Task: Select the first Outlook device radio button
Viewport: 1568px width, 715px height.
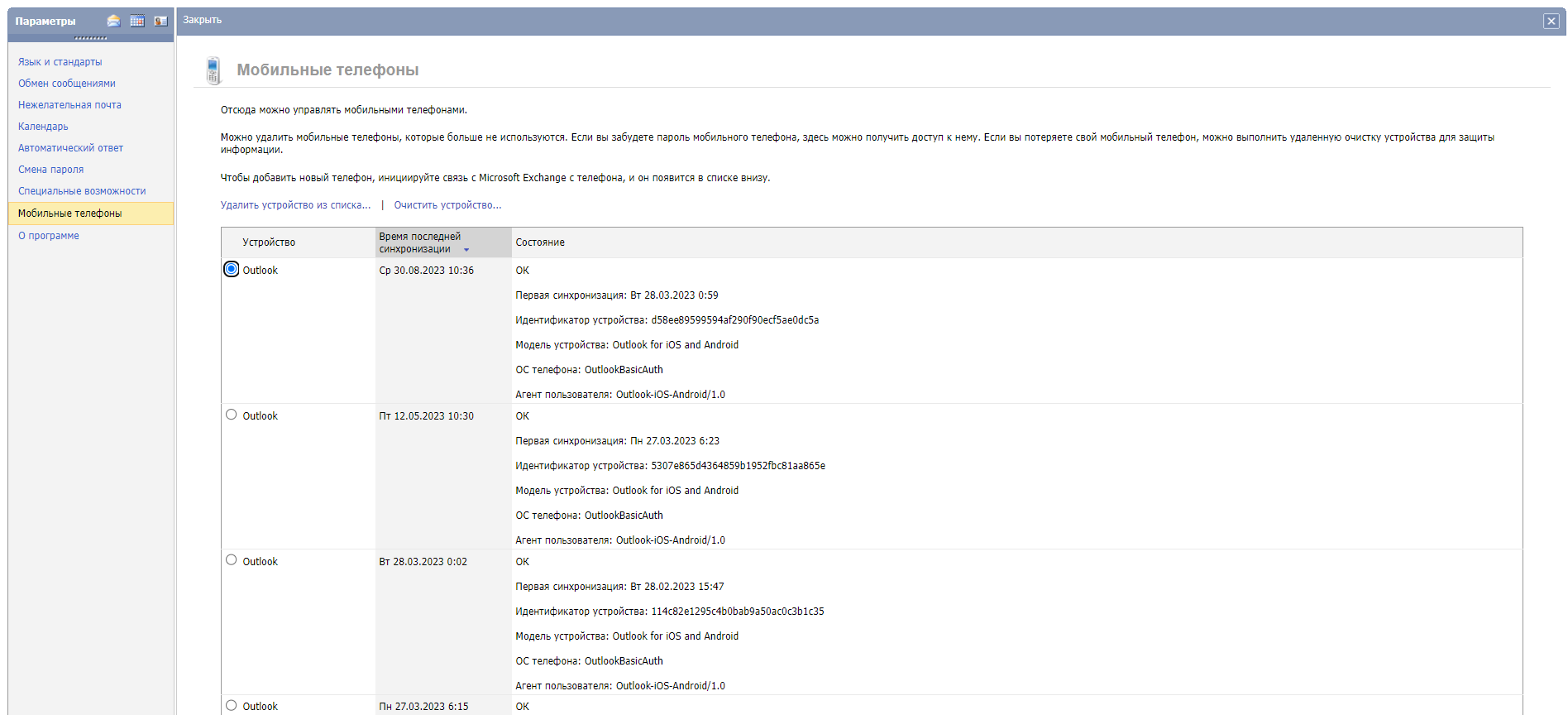Action: coord(232,270)
